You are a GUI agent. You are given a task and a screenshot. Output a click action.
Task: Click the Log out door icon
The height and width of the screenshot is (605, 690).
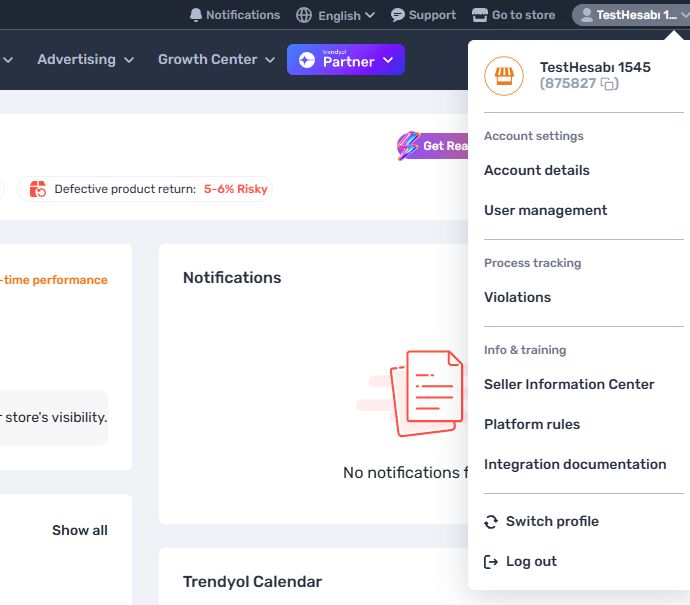pos(491,562)
